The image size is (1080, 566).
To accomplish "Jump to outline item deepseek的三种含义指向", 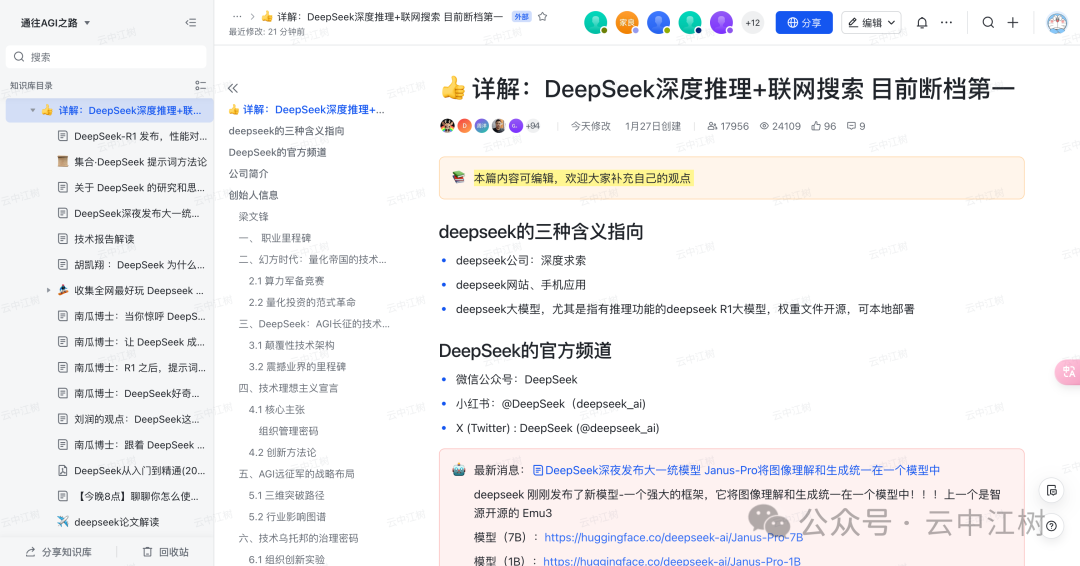I will [x=287, y=131].
